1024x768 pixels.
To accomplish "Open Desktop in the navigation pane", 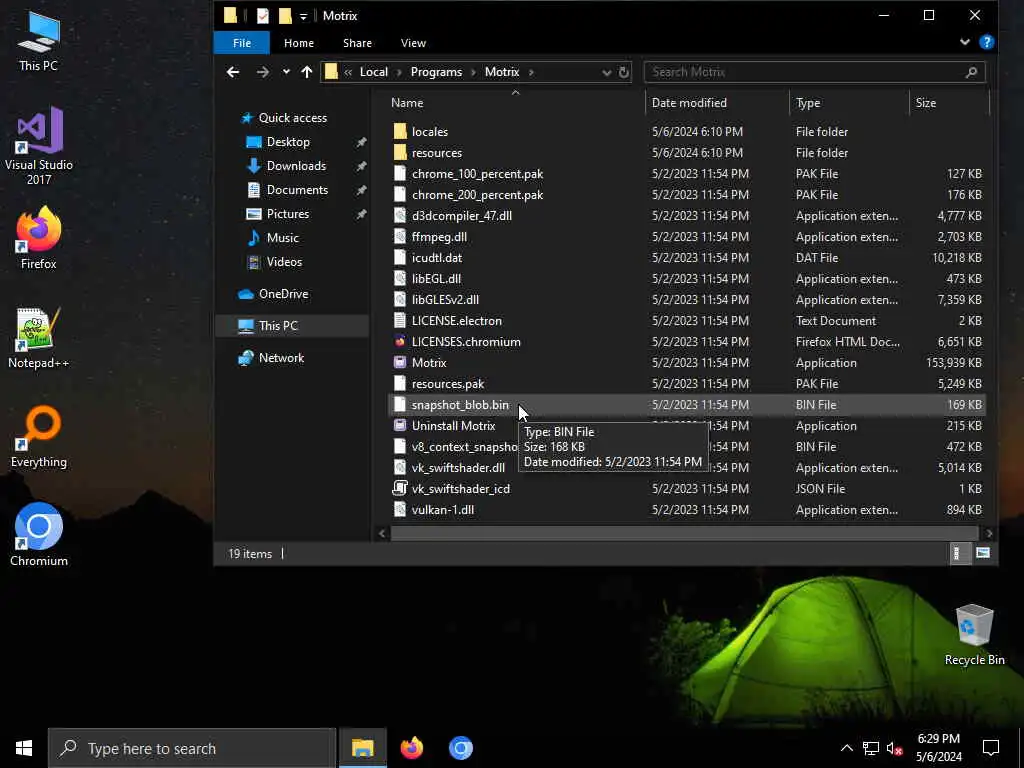I will [x=287, y=142].
